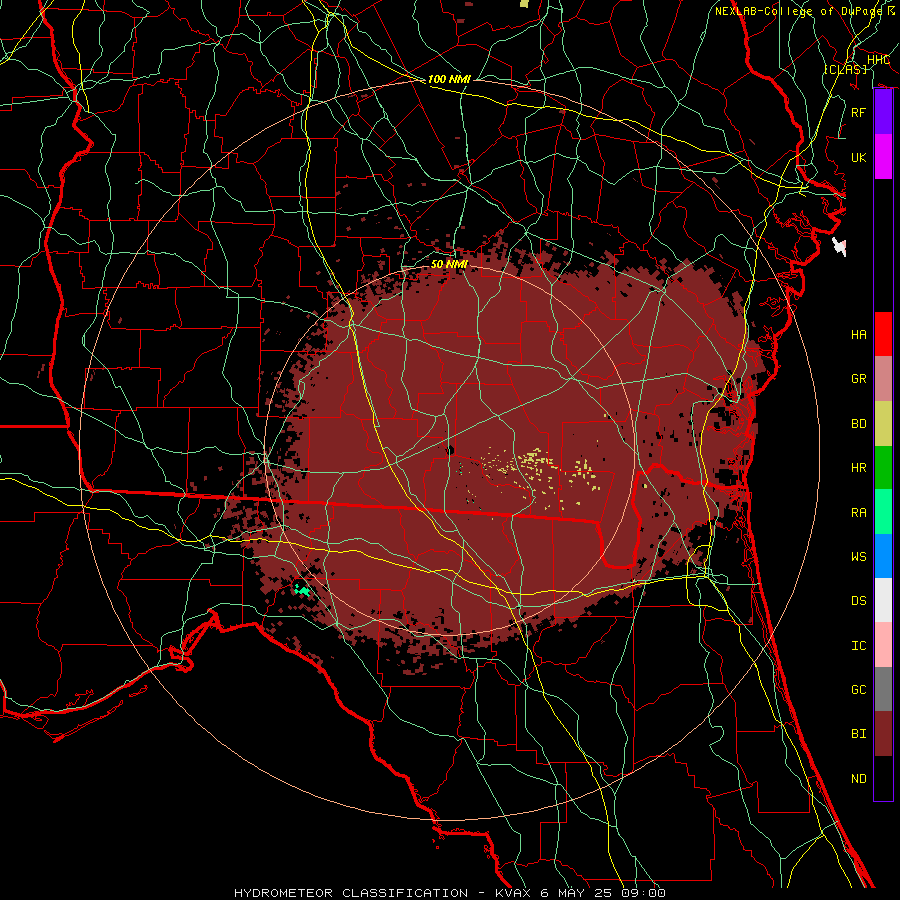
Task: Click the blue WS legend color swatch
Action: coord(883,556)
